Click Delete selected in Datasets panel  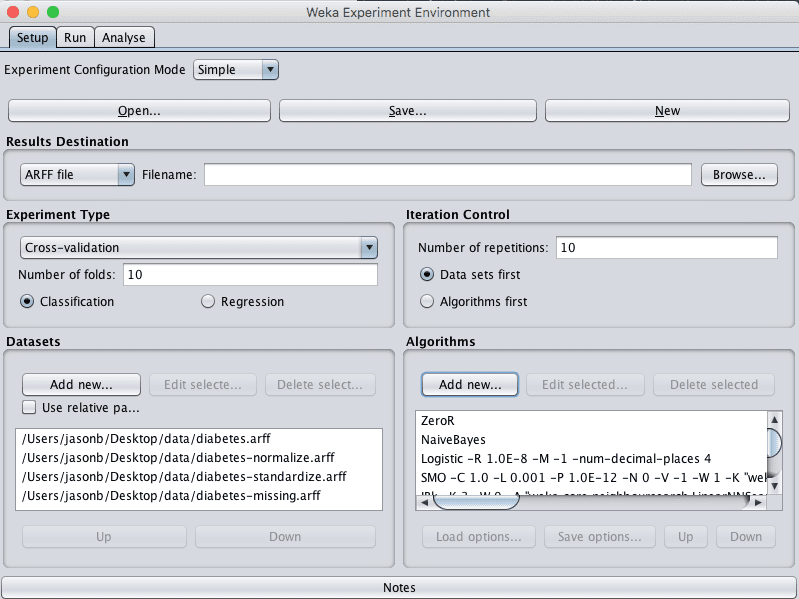(x=320, y=385)
